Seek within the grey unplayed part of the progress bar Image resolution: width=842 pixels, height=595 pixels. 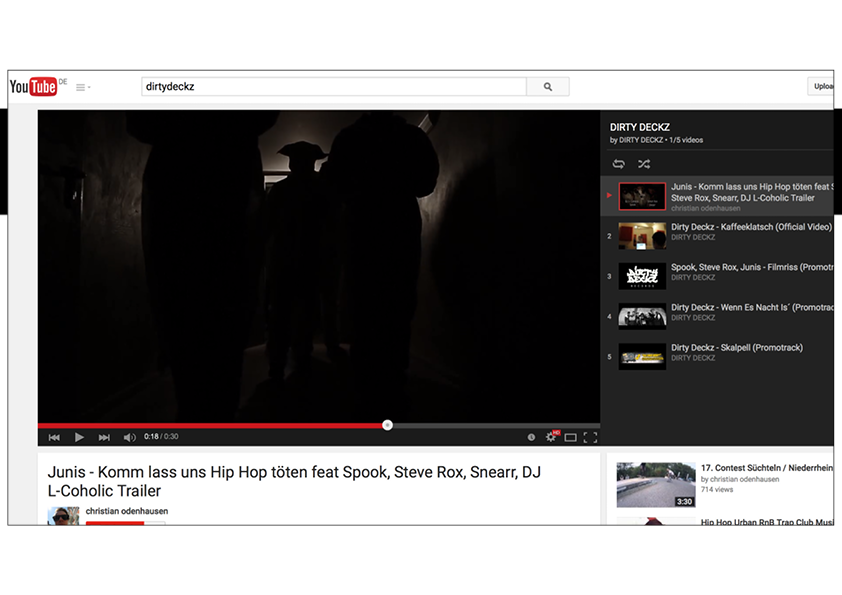click(x=496, y=426)
